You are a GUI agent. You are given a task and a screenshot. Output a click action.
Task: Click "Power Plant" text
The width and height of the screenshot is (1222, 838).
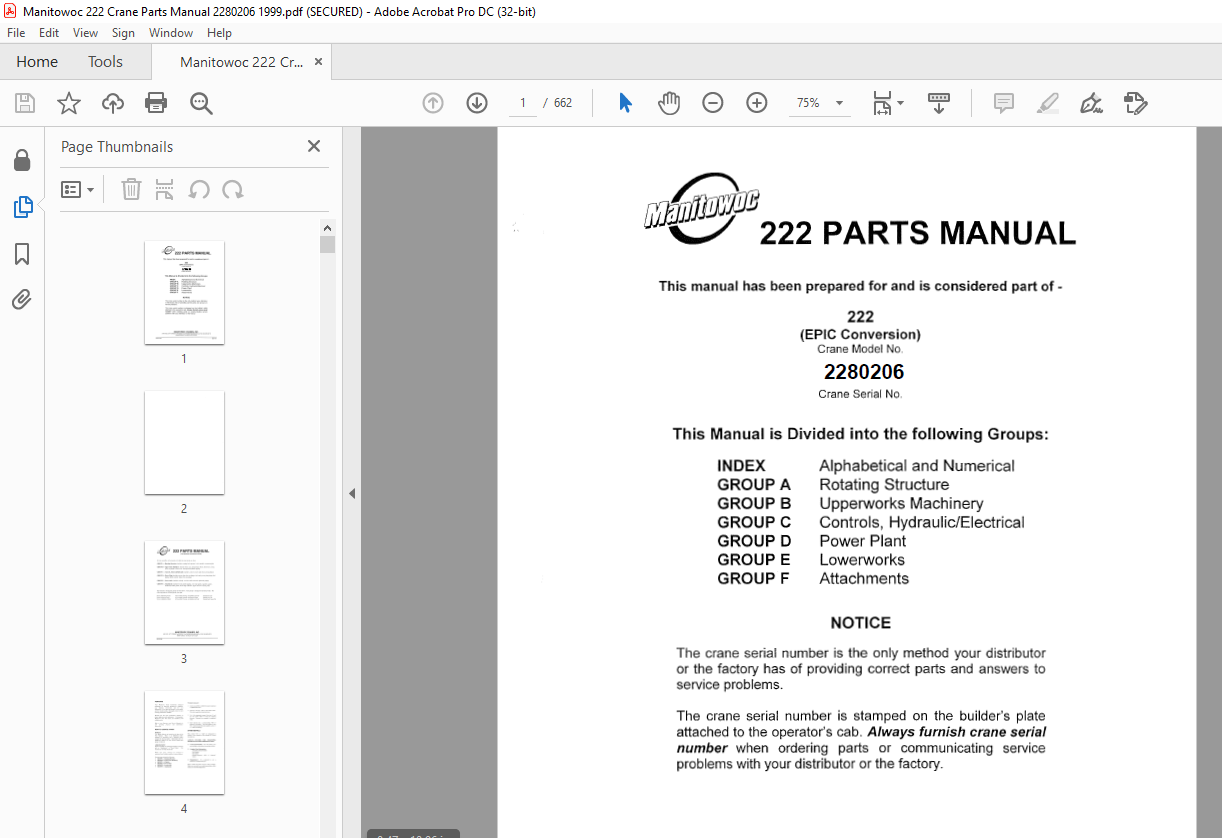coord(863,541)
